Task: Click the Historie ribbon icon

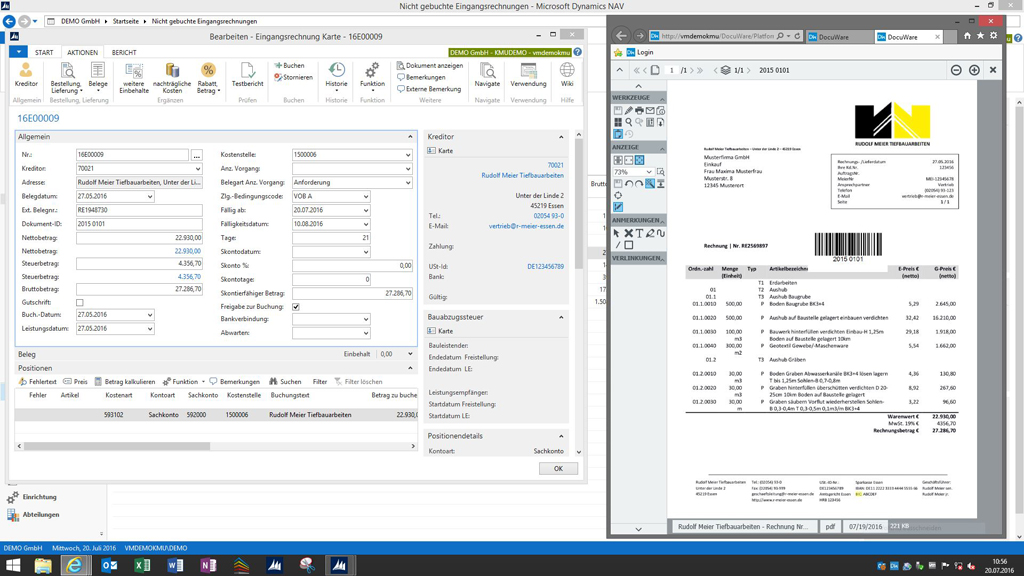Action: click(337, 73)
